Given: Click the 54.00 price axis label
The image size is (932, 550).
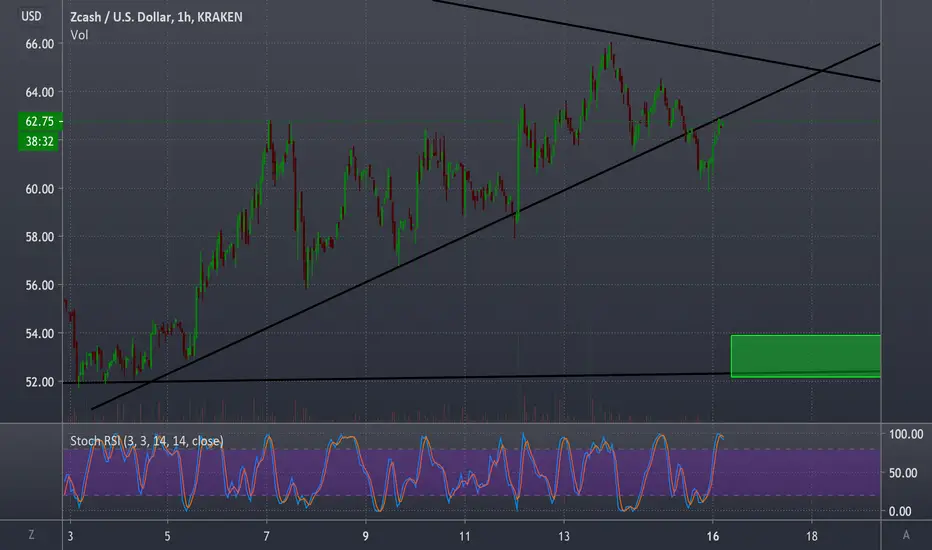Looking at the screenshot, I should (x=39, y=334).
